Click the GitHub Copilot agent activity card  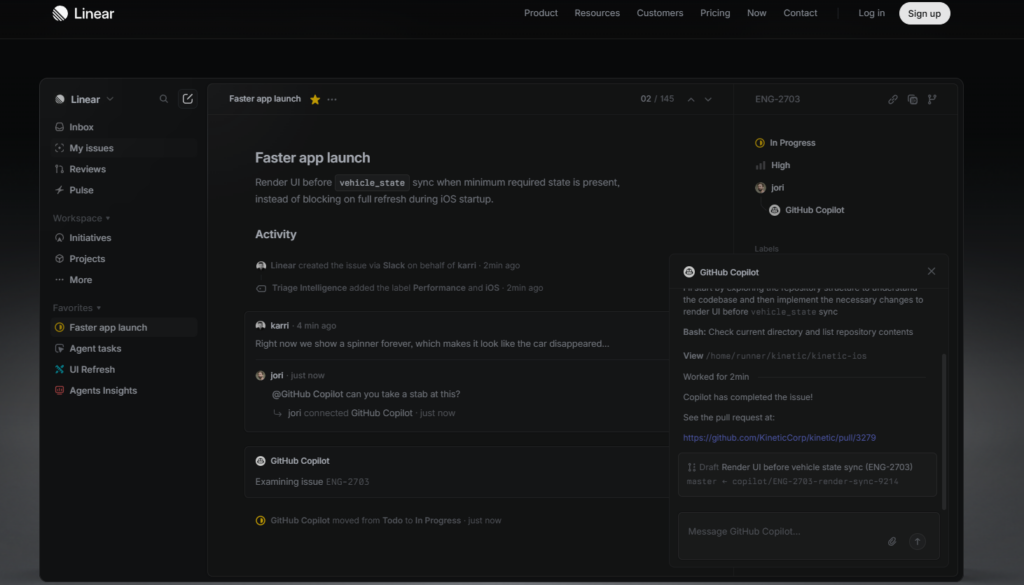click(x=457, y=471)
